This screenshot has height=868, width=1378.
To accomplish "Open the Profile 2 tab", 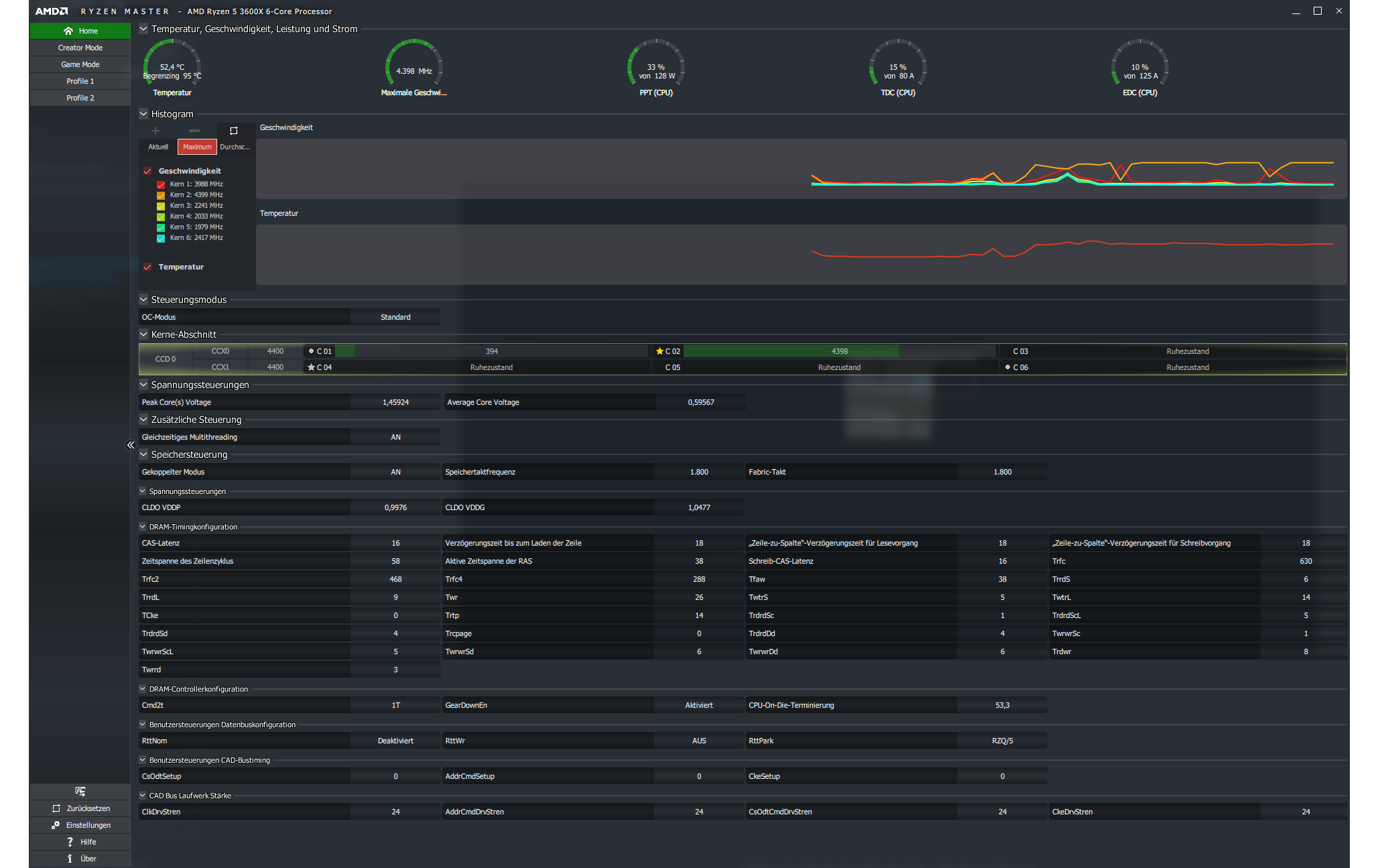I will click(x=80, y=98).
